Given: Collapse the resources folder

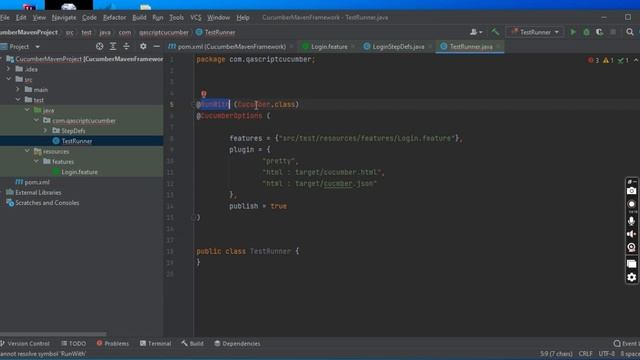Looking at the screenshot, I should [x=27, y=151].
